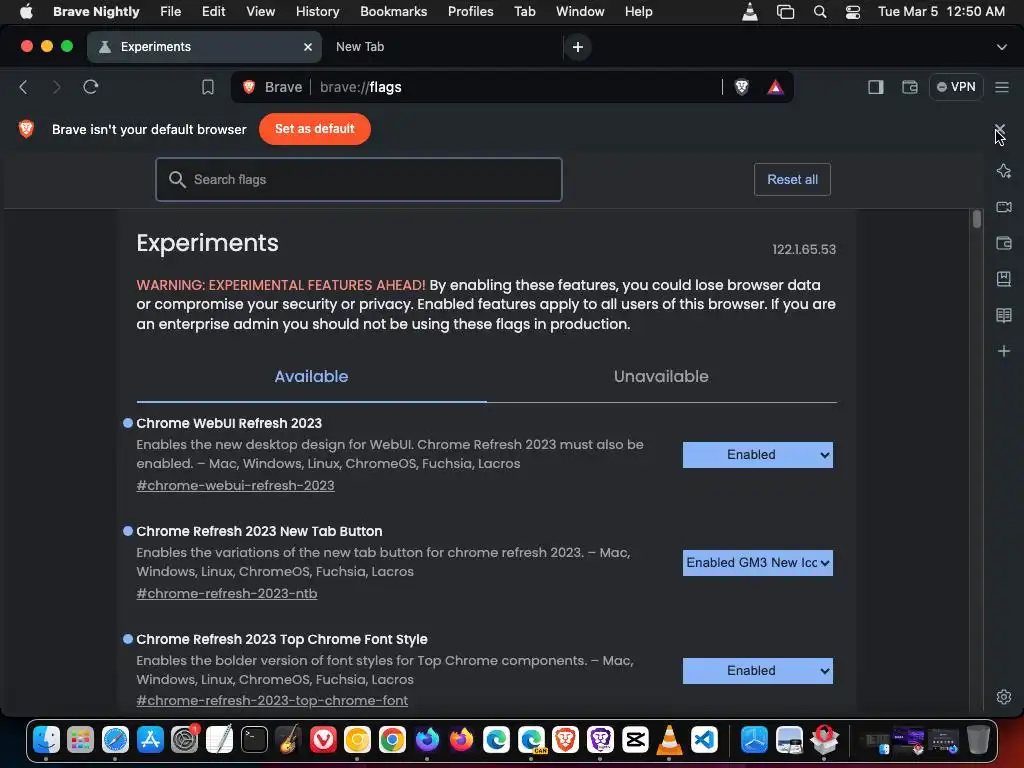Image resolution: width=1024 pixels, height=768 pixels.
Task: Open the Profiles menu
Action: click(470, 11)
